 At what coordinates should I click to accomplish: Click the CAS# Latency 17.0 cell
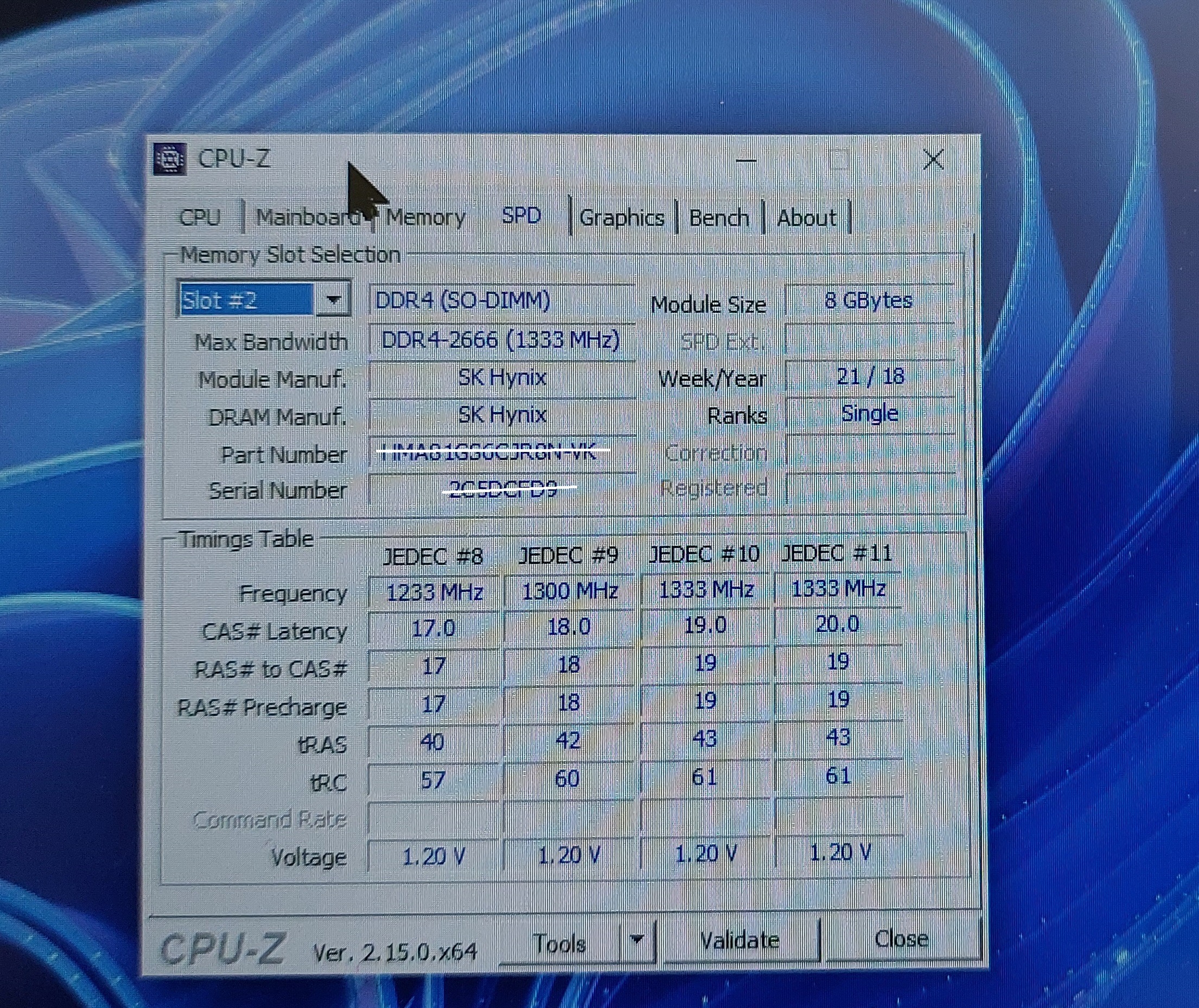[433, 629]
